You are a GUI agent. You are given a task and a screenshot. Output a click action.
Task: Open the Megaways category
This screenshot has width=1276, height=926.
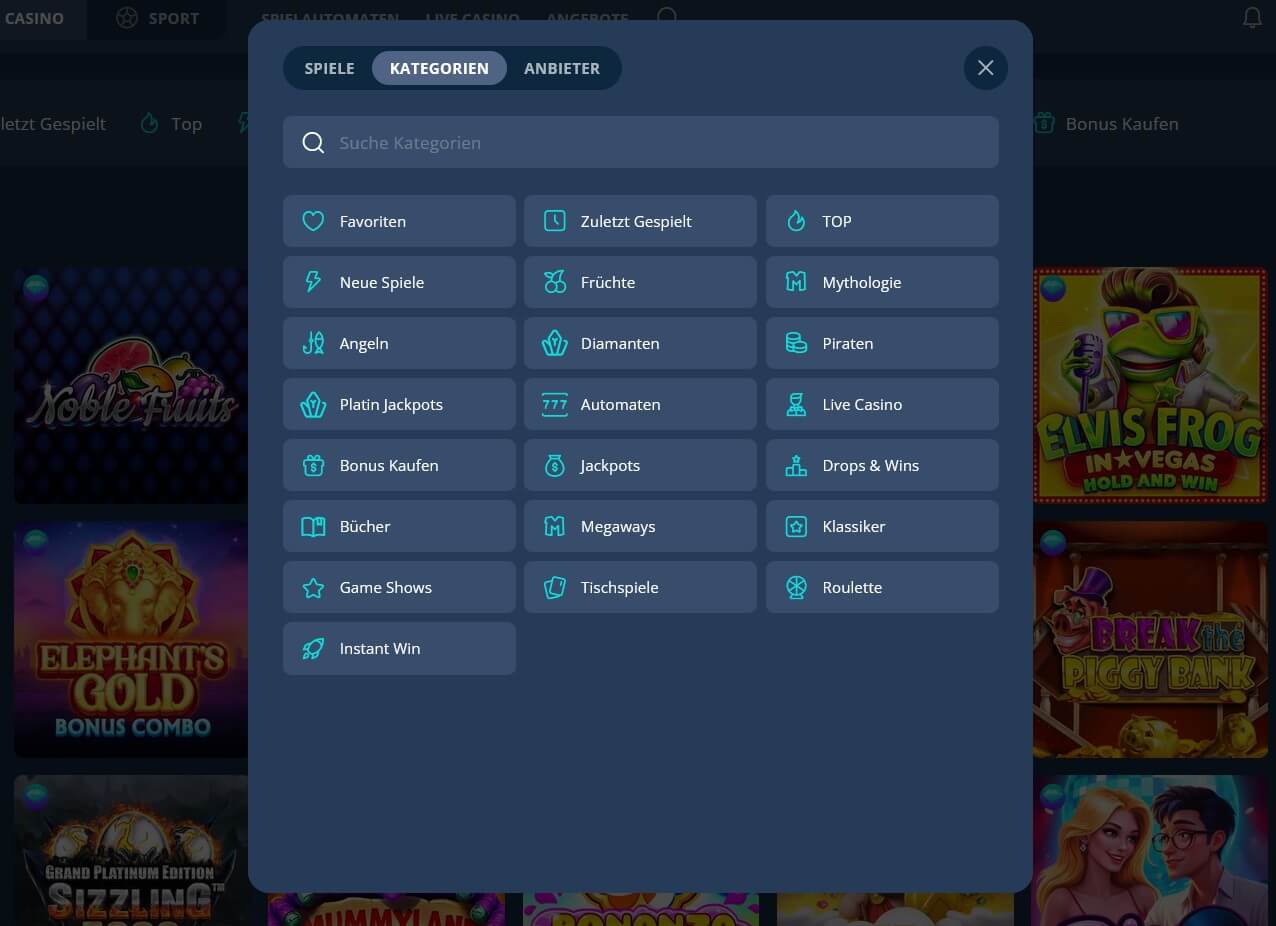pos(640,526)
